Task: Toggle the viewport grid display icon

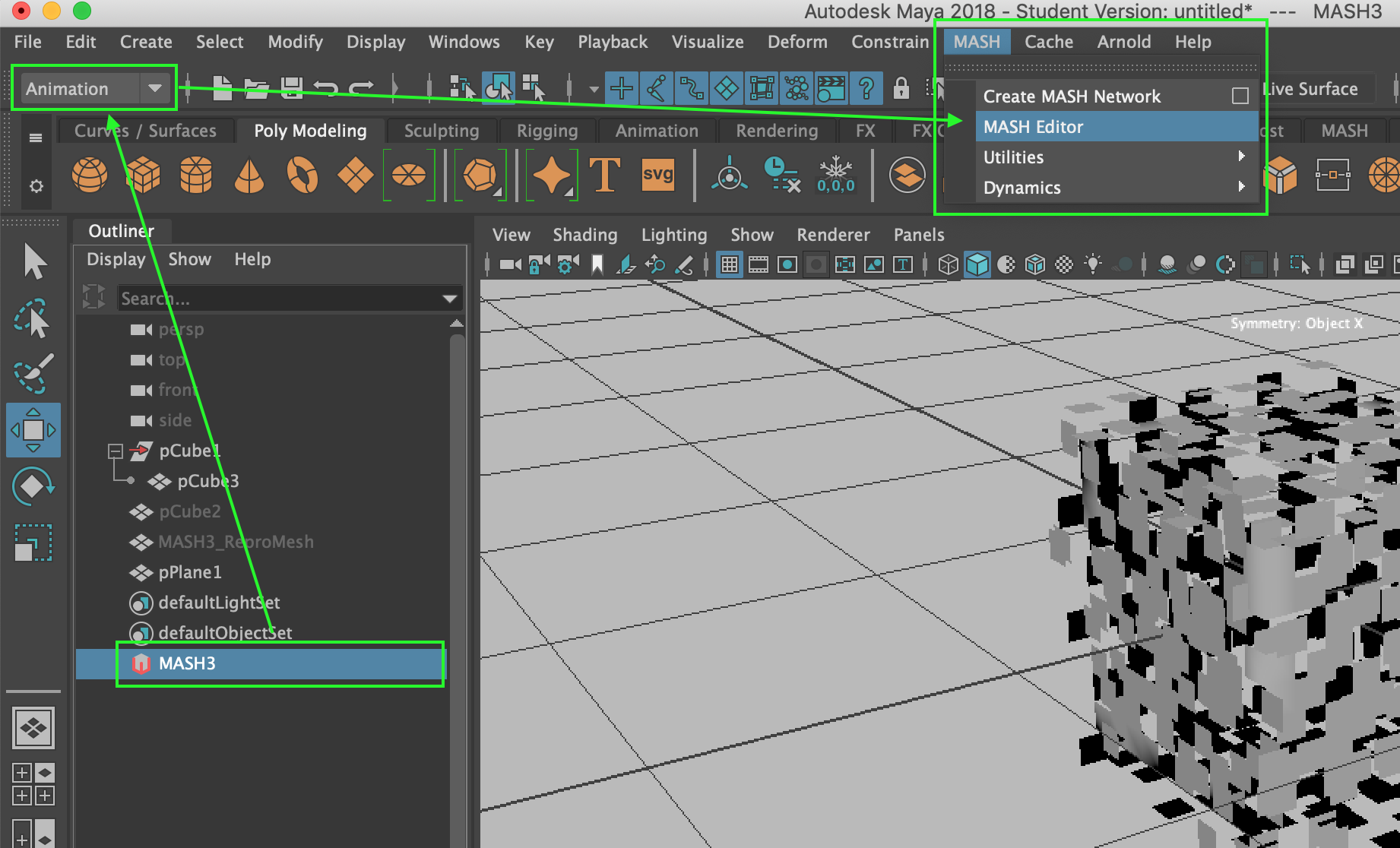Action: tap(730, 264)
